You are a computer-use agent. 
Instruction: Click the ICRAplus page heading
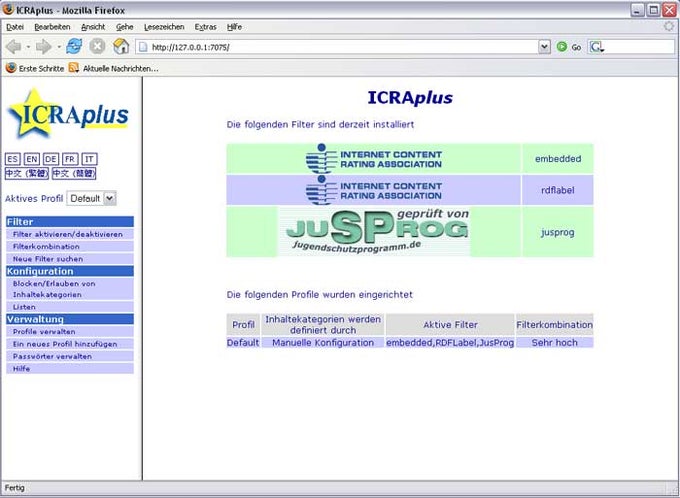410,98
